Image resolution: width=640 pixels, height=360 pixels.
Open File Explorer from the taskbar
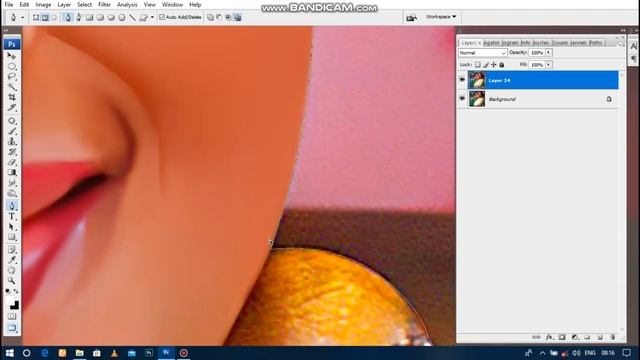click(x=80, y=353)
